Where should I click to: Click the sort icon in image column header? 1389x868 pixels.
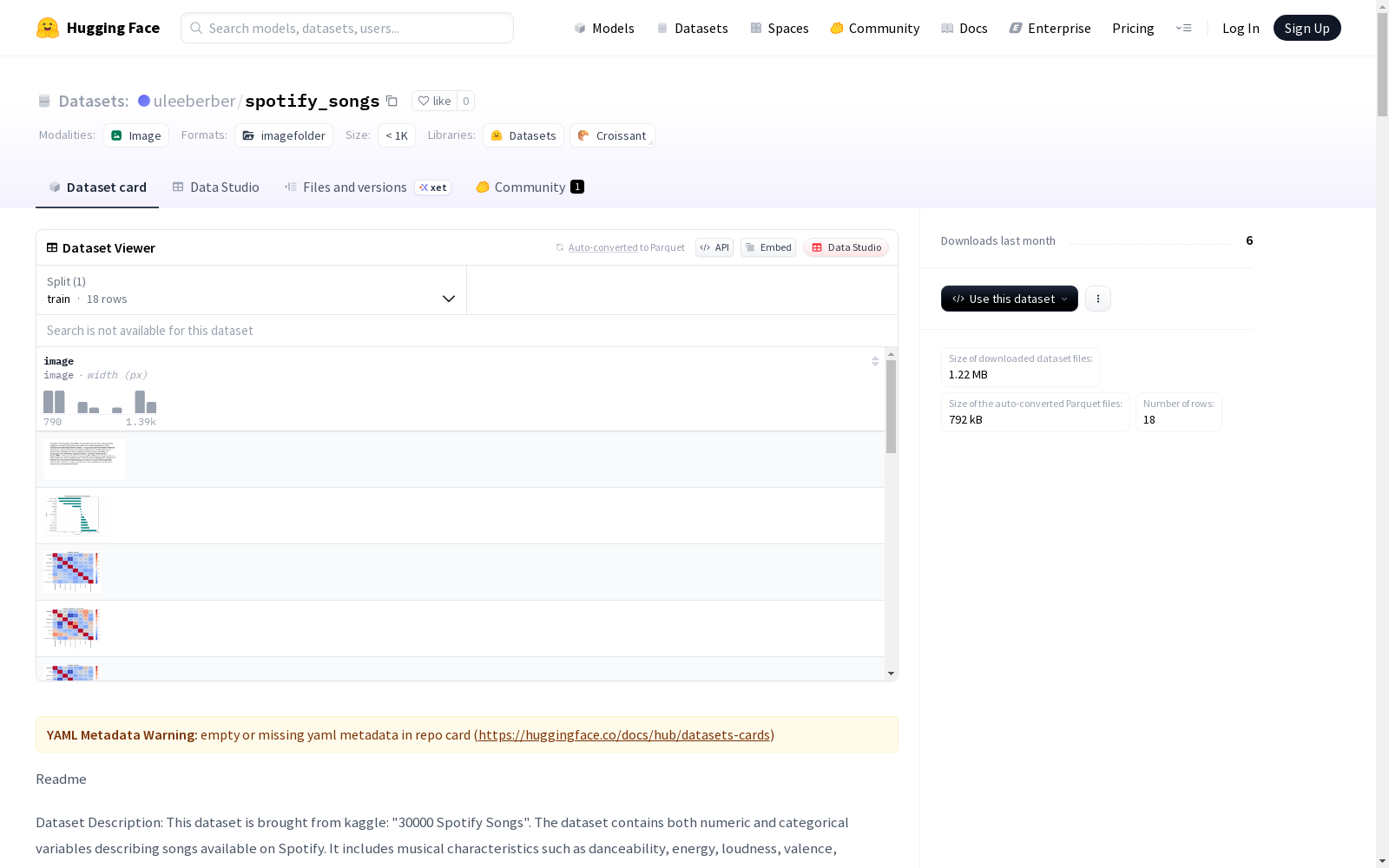pyautogui.click(x=875, y=361)
